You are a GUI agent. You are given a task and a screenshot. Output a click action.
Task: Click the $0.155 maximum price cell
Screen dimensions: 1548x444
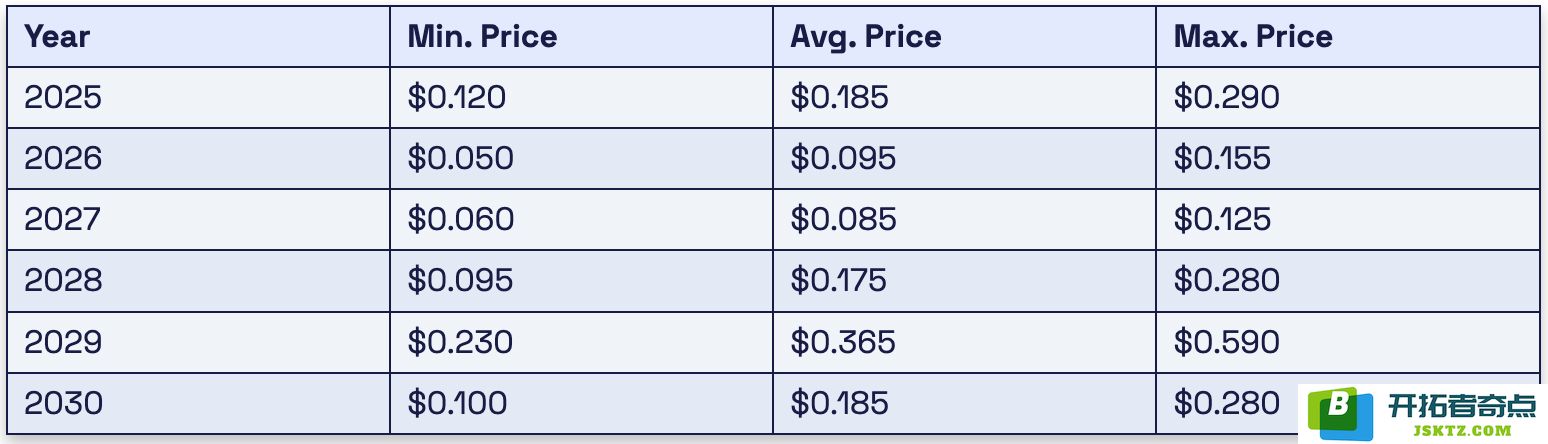pyautogui.click(x=1348, y=158)
